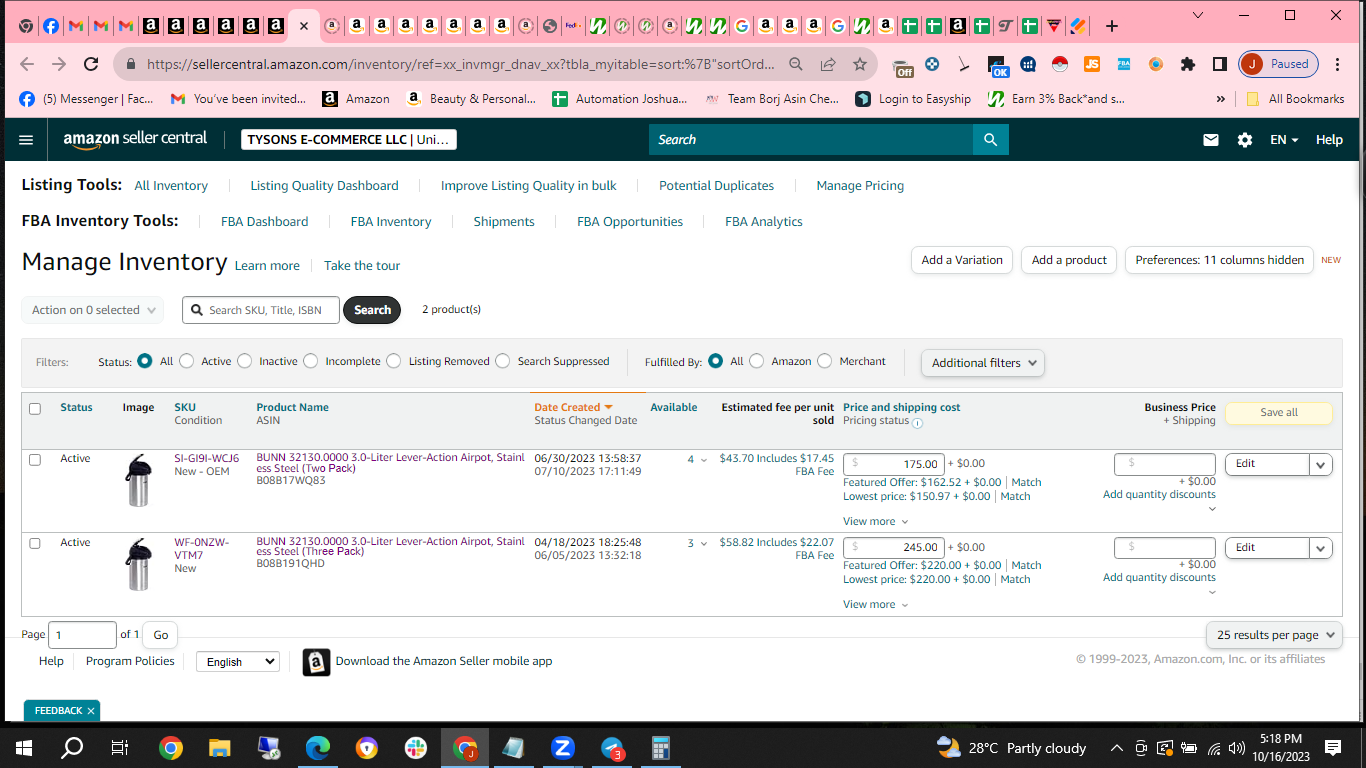Click the Take the tour link
The image size is (1366, 768).
(362, 266)
